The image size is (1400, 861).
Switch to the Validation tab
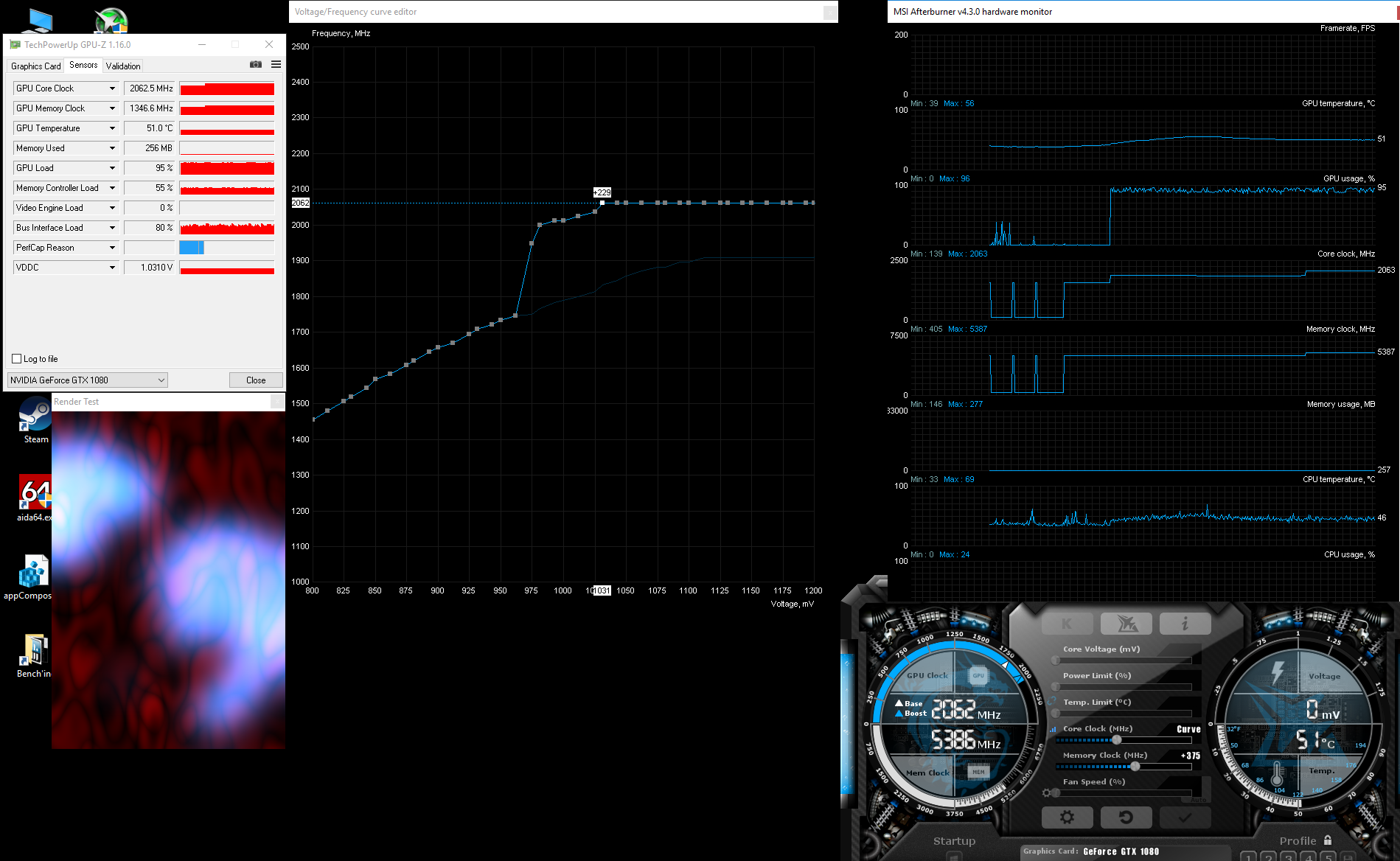(123, 66)
